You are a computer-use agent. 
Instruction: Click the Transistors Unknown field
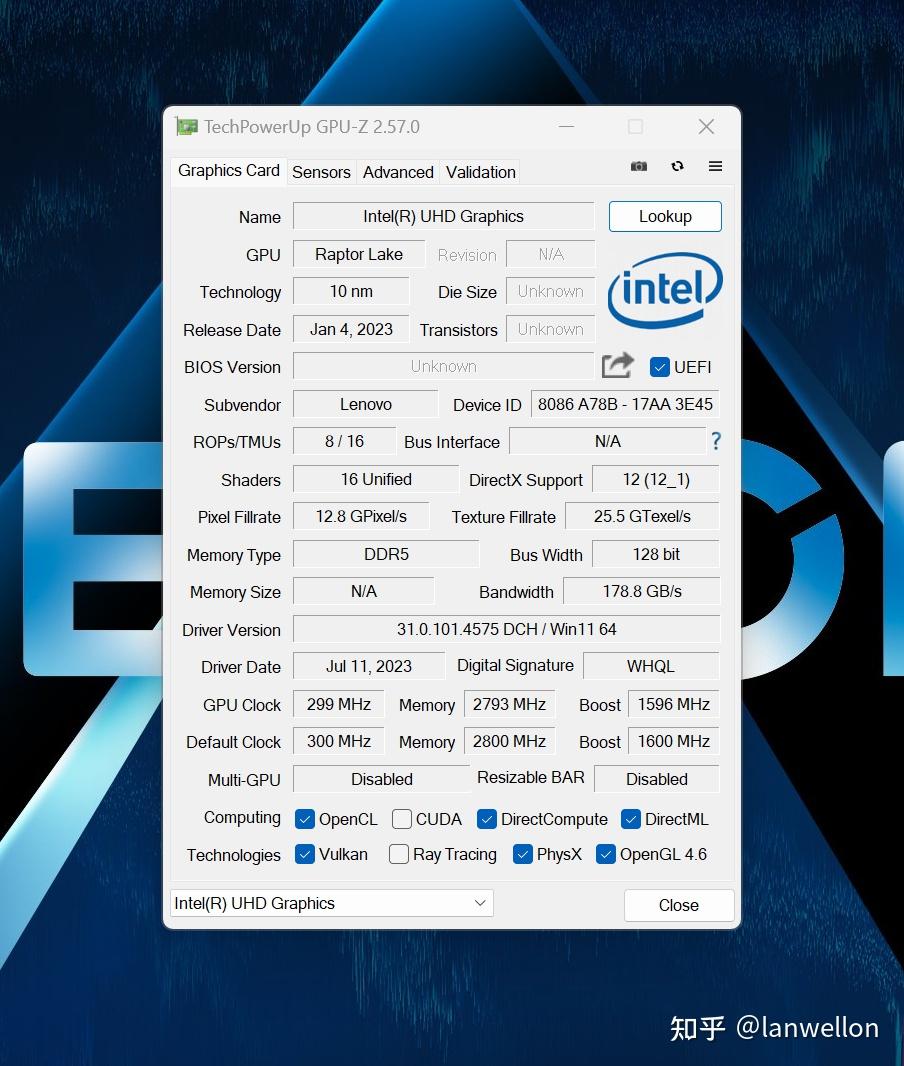click(551, 329)
